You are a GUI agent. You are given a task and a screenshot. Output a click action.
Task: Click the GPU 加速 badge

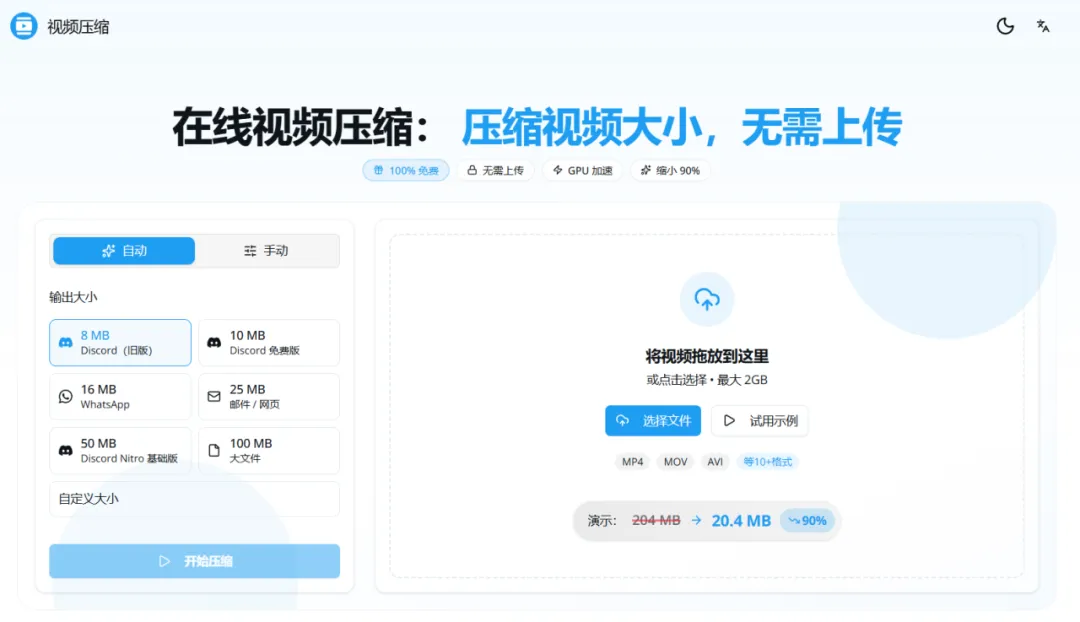click(x=582, y=170)
